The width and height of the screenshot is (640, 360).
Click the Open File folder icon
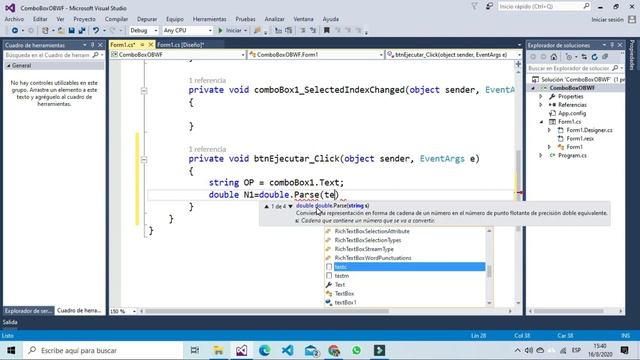pos(61,31)
